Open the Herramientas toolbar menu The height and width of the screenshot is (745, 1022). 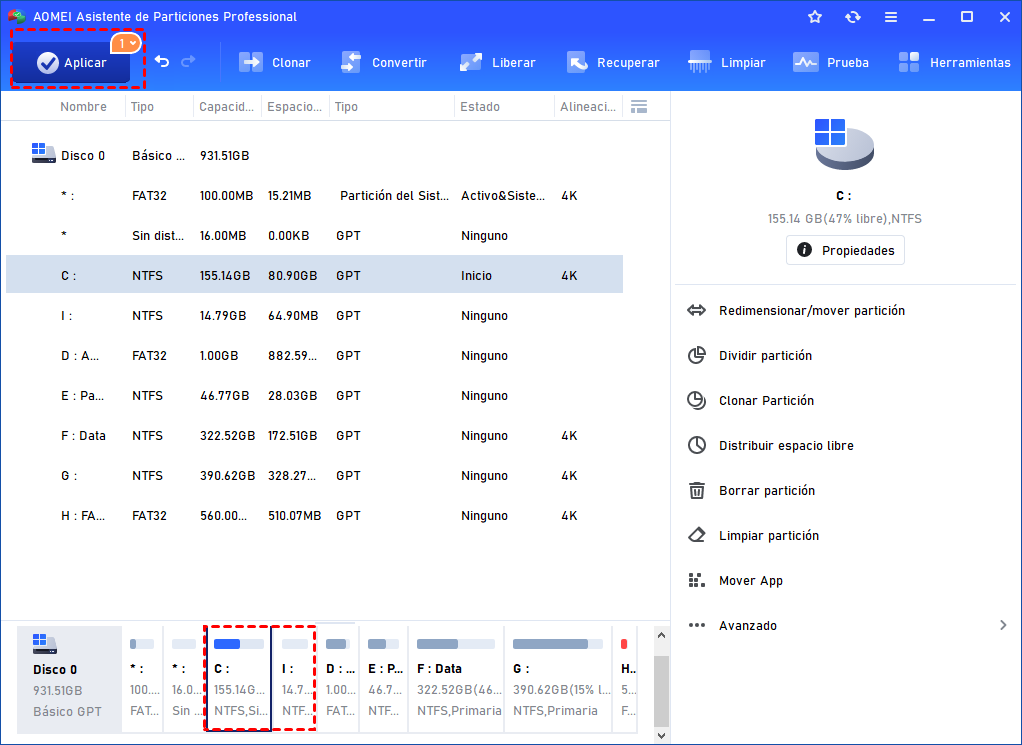point(954,63)
